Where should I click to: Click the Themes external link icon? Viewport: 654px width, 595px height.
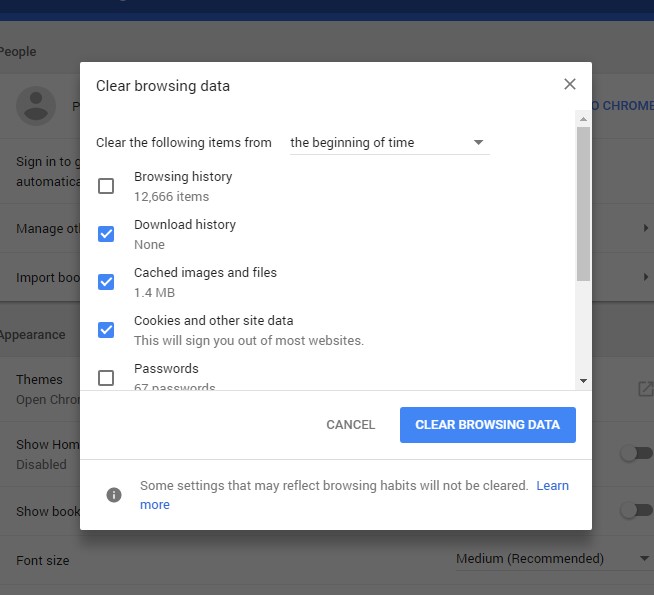[645, 389]
